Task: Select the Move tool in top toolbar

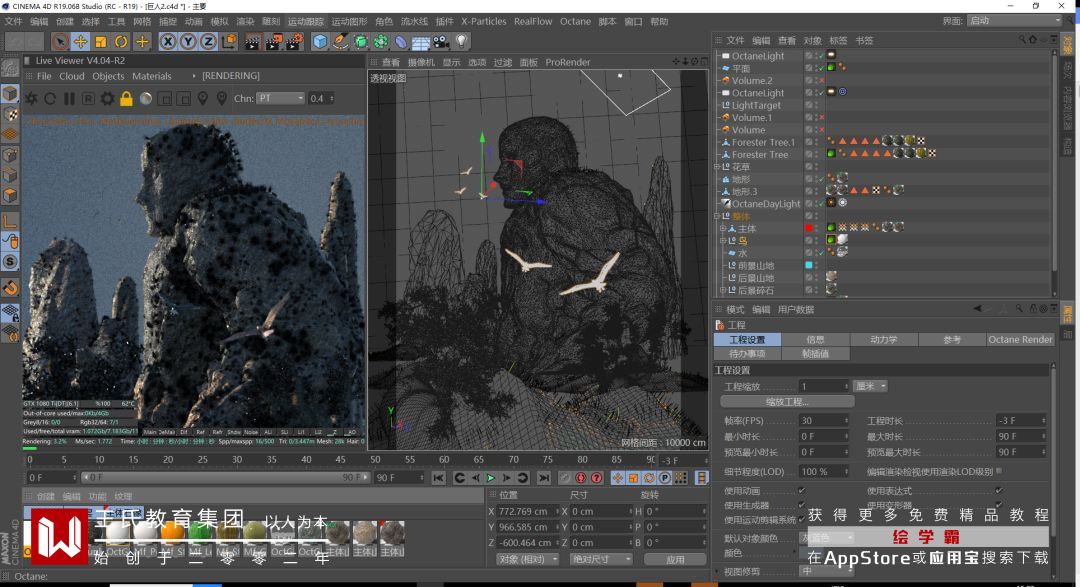Action: click(81, 41)
